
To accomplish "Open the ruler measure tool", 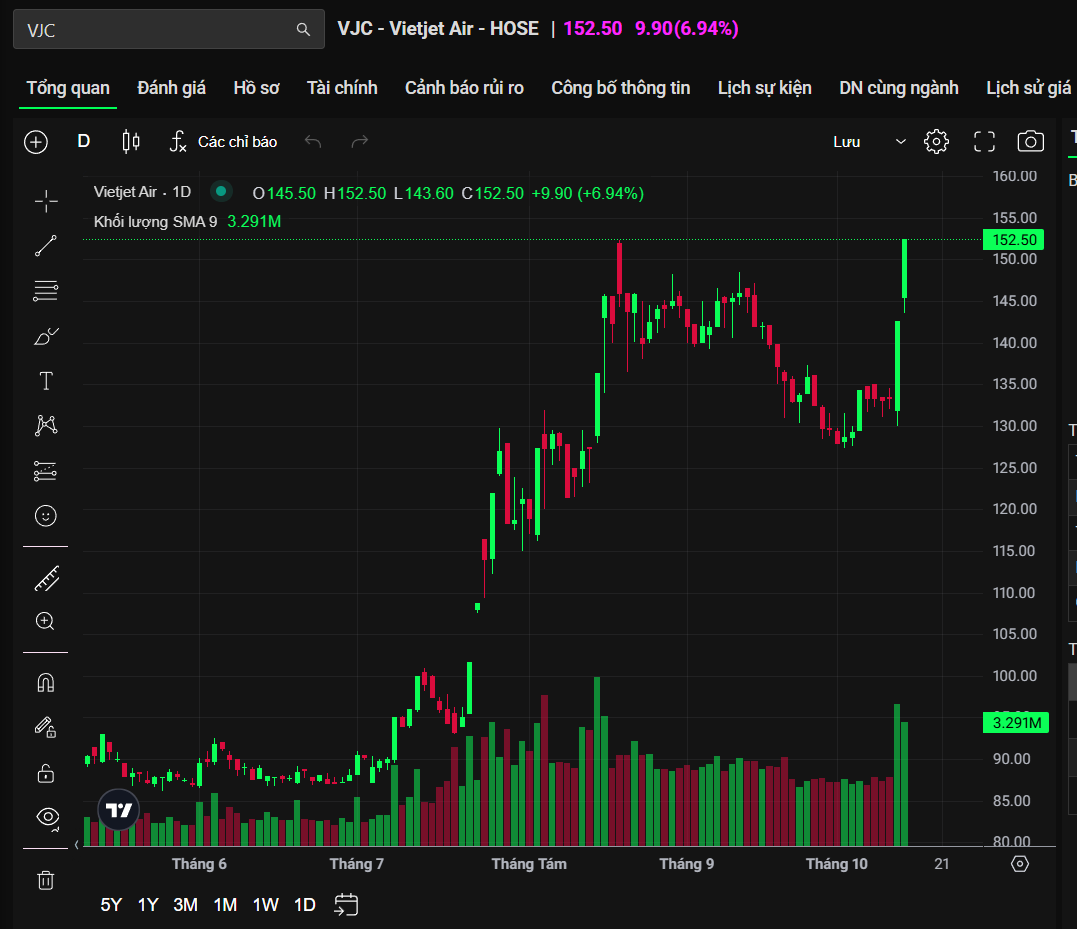I will tap(46, 578).
